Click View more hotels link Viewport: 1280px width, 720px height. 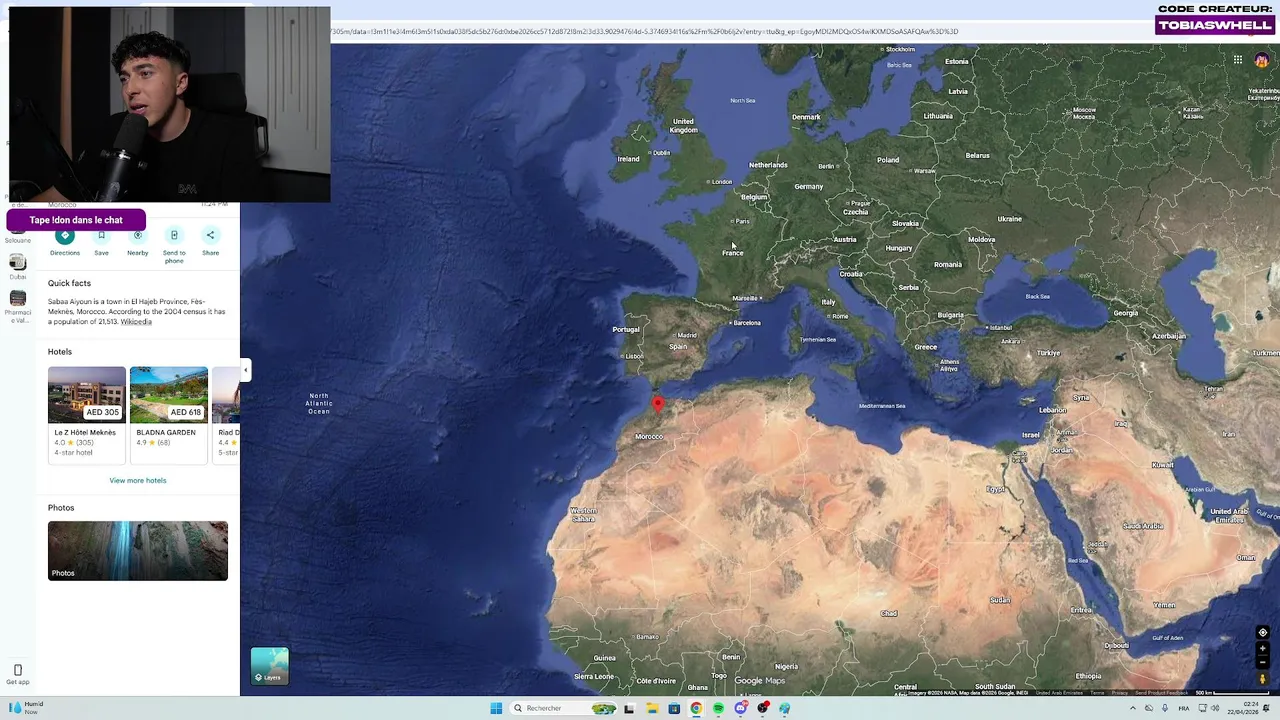pyautogui.click(x=138, y=480)
